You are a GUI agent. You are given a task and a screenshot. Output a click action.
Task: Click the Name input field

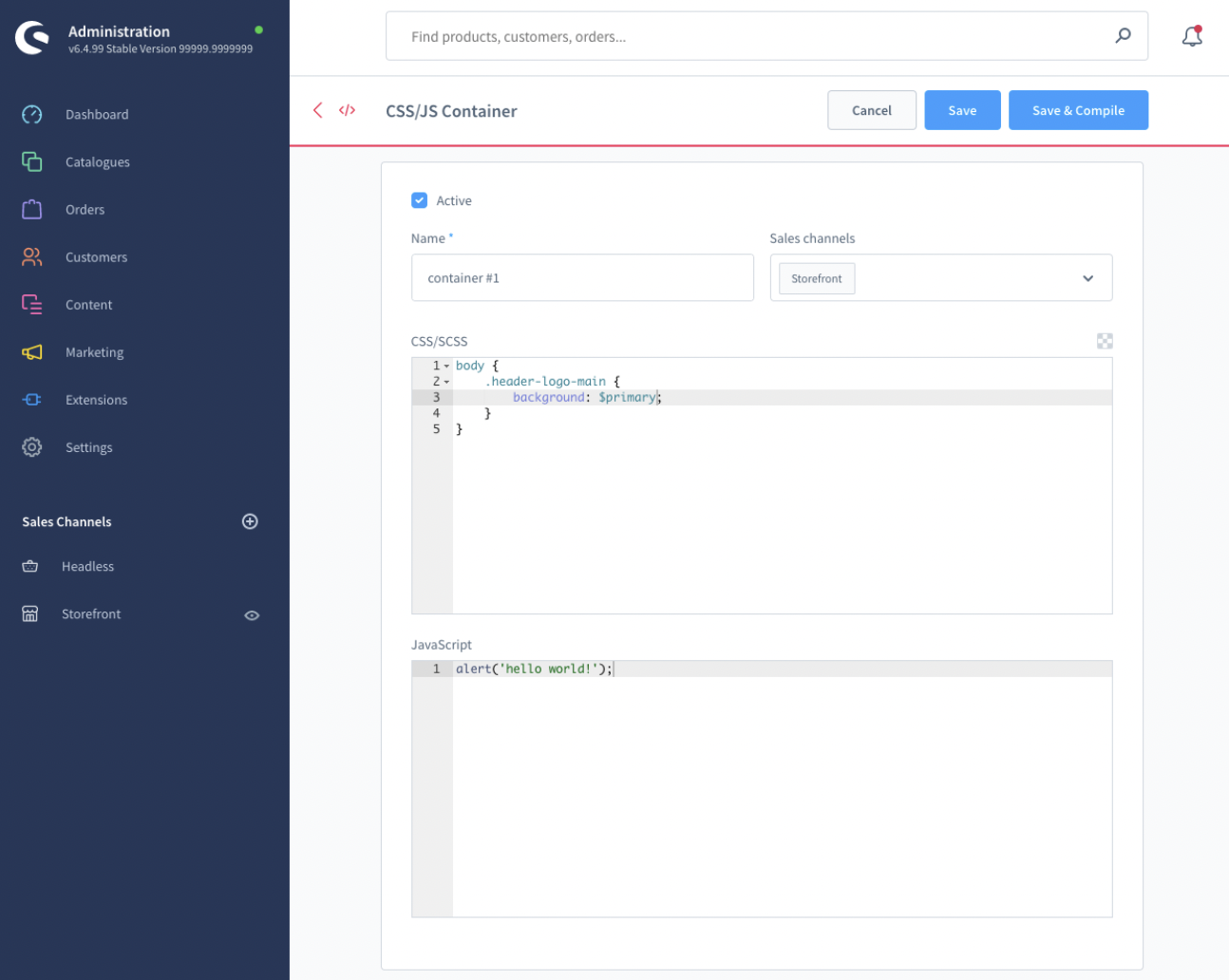(x=582, y=277)
